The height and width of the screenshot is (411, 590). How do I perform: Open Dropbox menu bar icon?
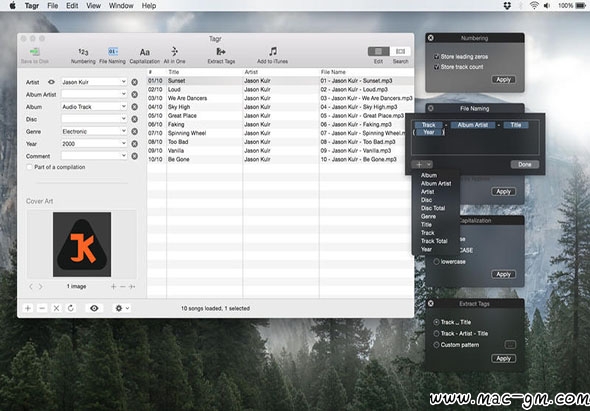(507, 6)
